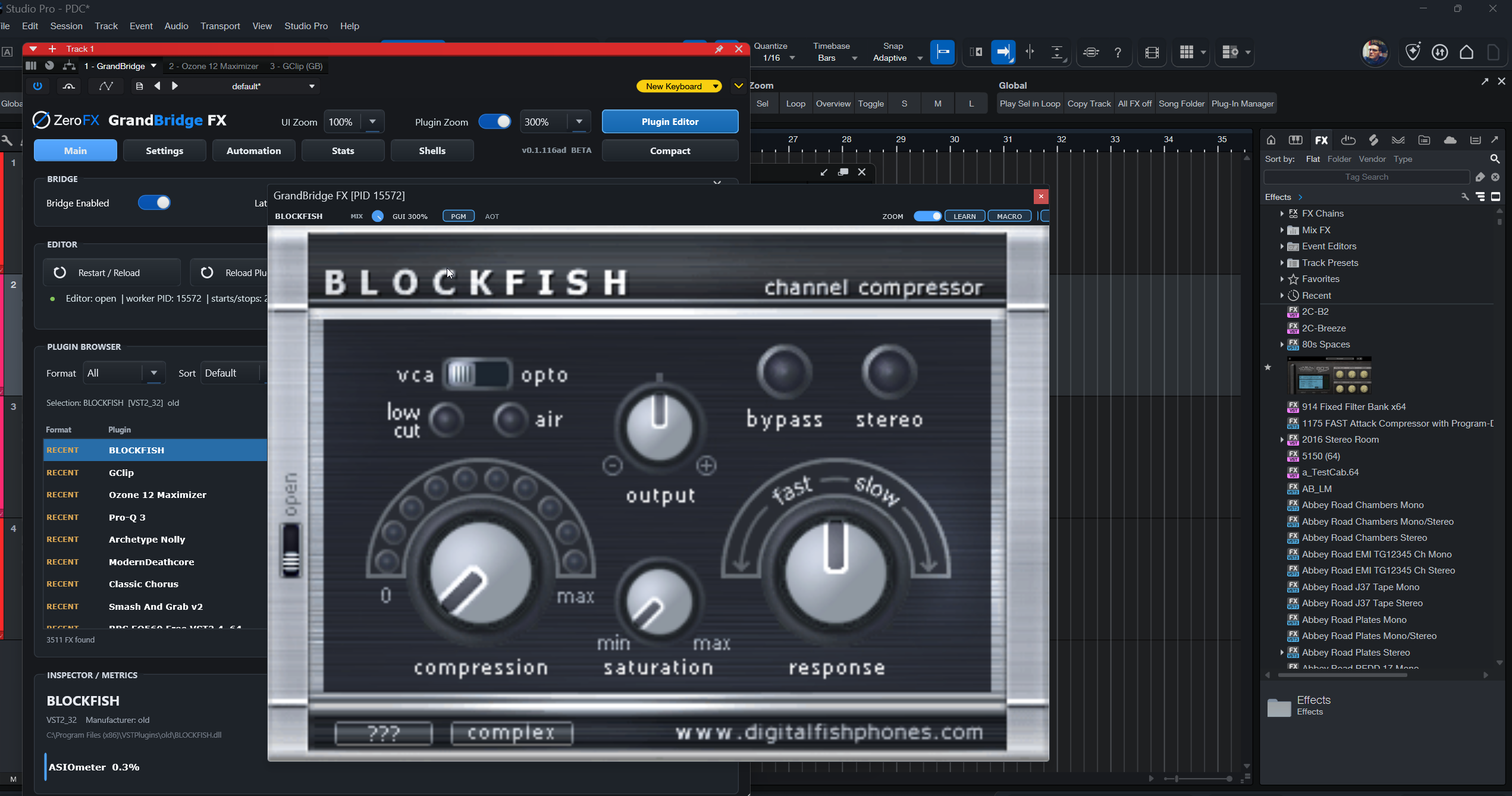Switch to the Automation tab

pos(253,151)
